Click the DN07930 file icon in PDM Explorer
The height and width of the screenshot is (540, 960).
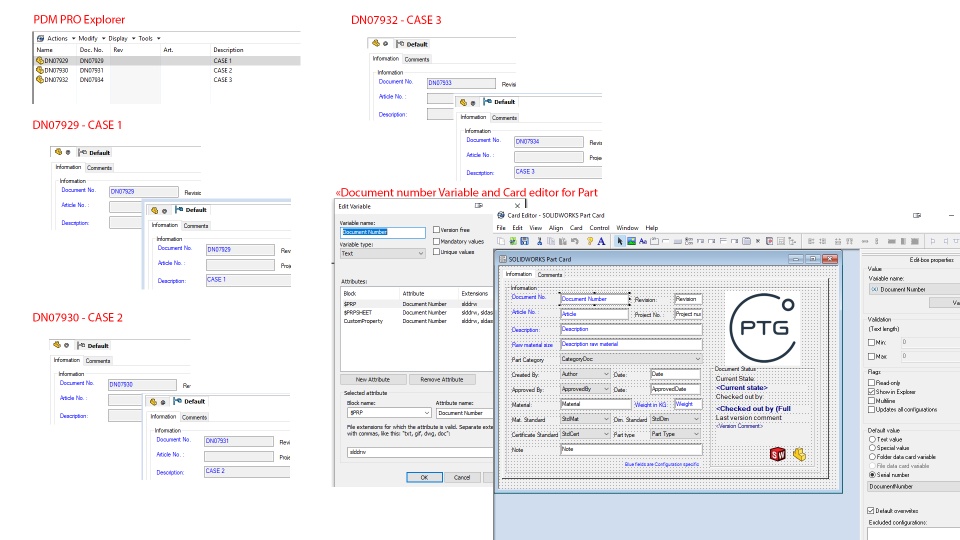click(40, 70)
